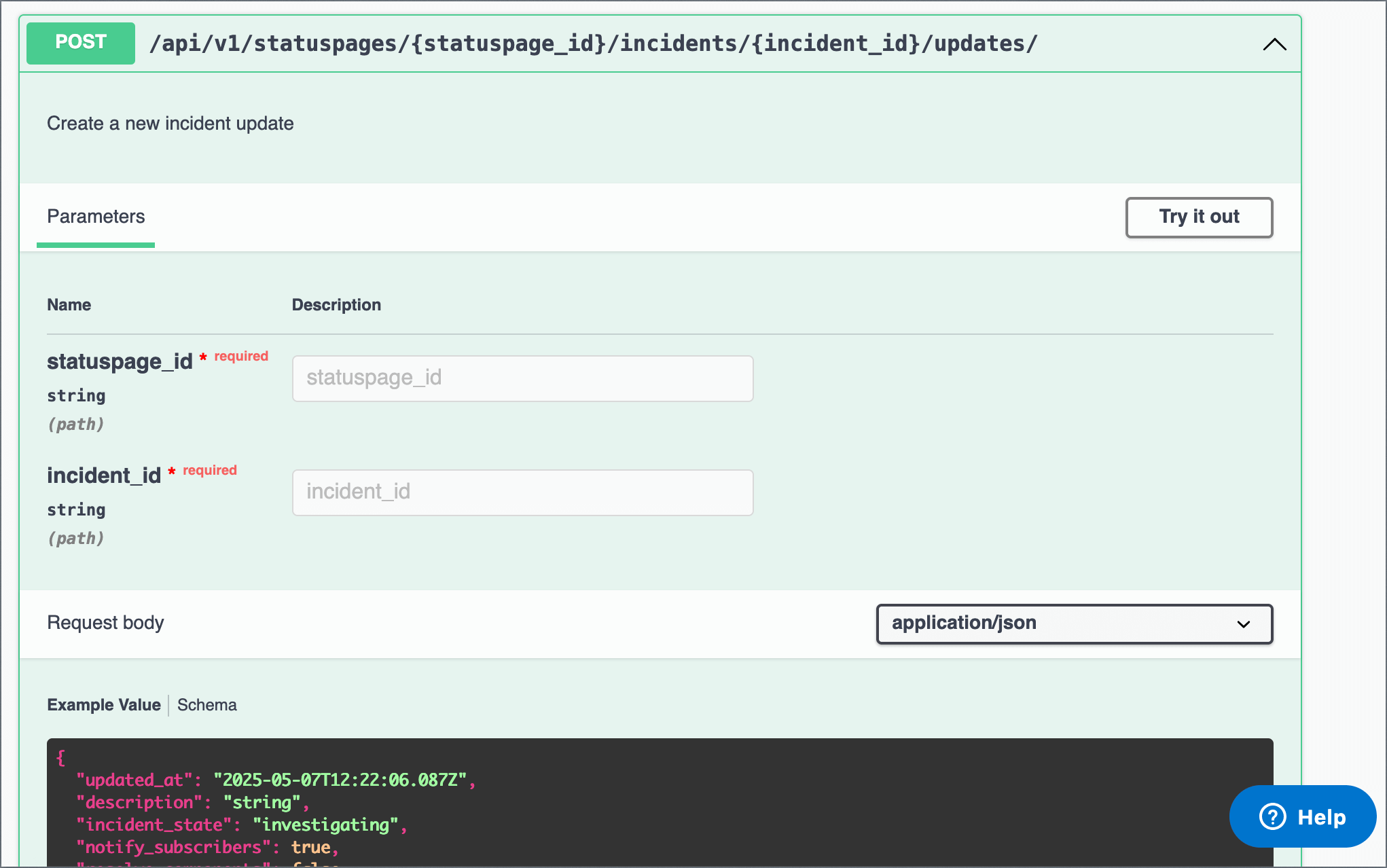Screen dimensions: 1387x868
Task: Focus the incident_id input field
Action: point(522,492)
